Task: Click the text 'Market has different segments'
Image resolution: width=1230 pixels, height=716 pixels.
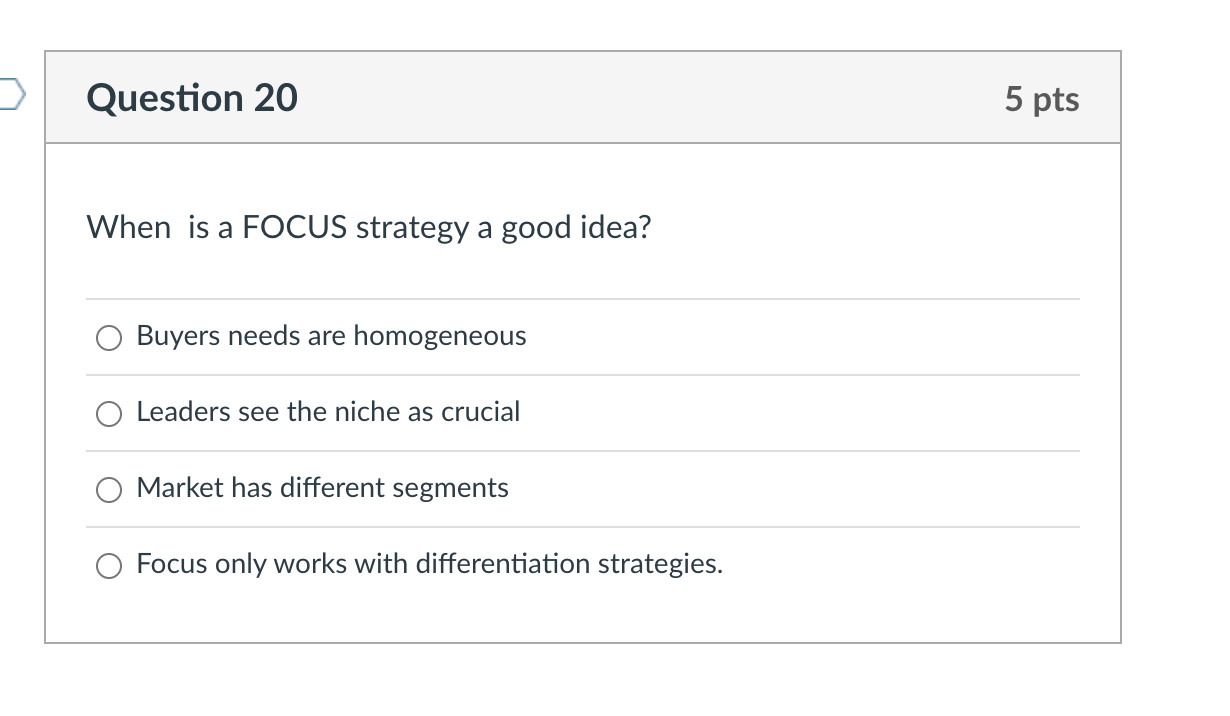Action: [x=322, y=488]
